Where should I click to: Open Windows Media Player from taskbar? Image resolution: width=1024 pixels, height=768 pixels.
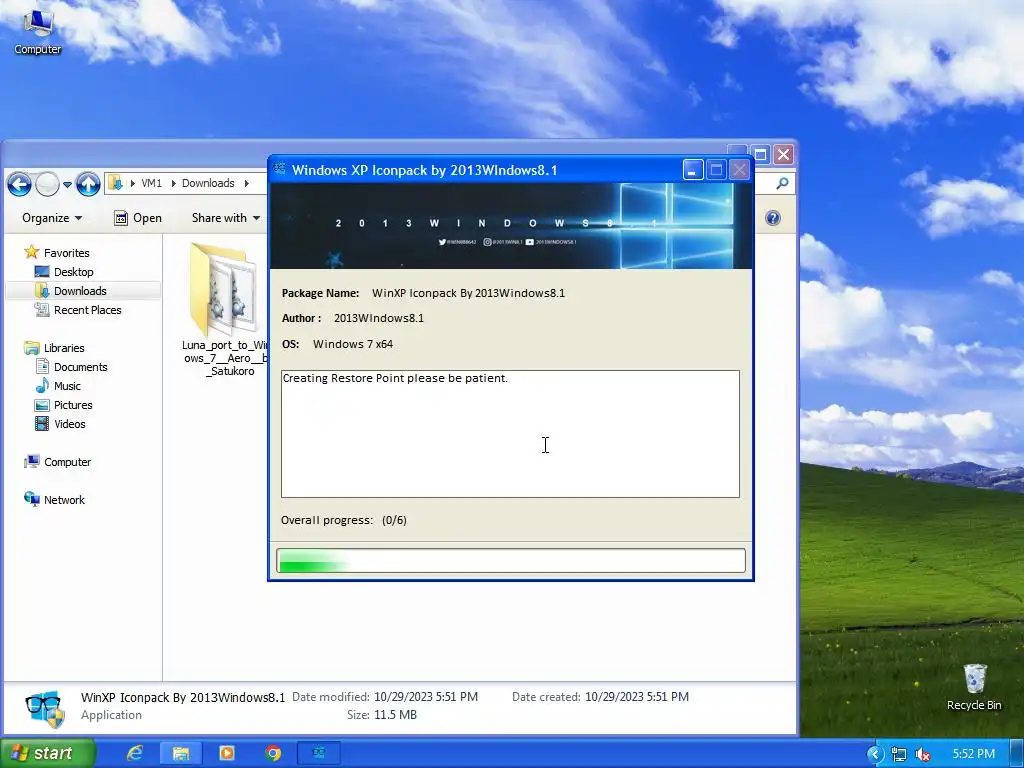[227, 753]
